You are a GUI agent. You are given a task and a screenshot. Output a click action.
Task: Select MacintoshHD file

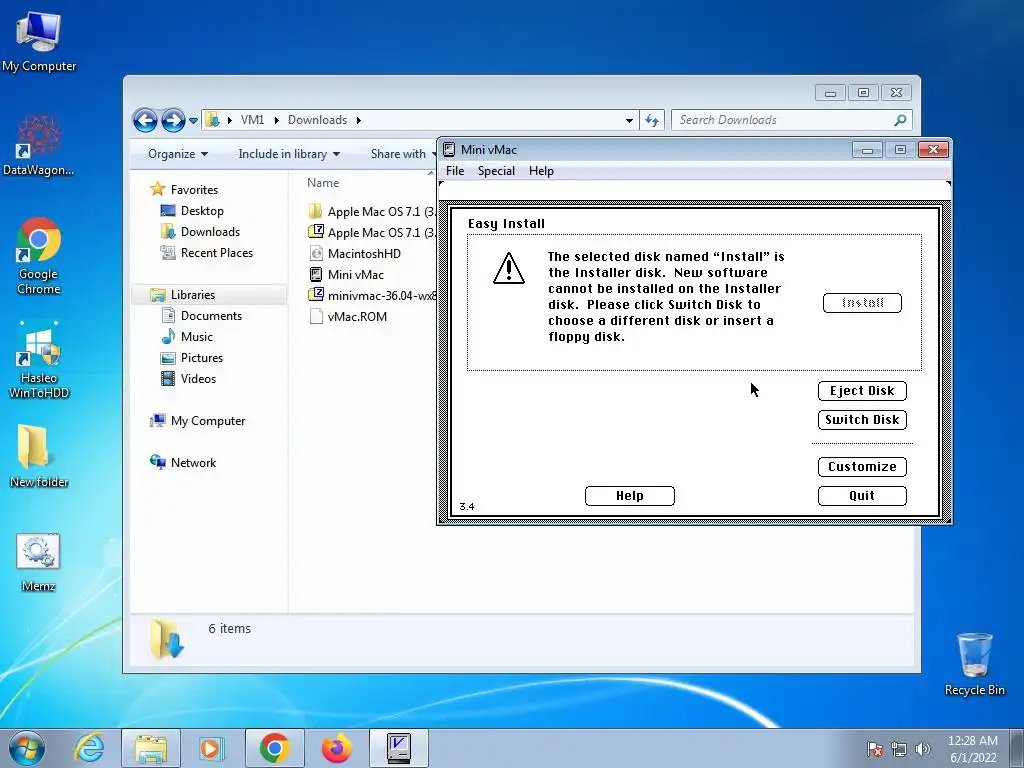click(355, 253)
